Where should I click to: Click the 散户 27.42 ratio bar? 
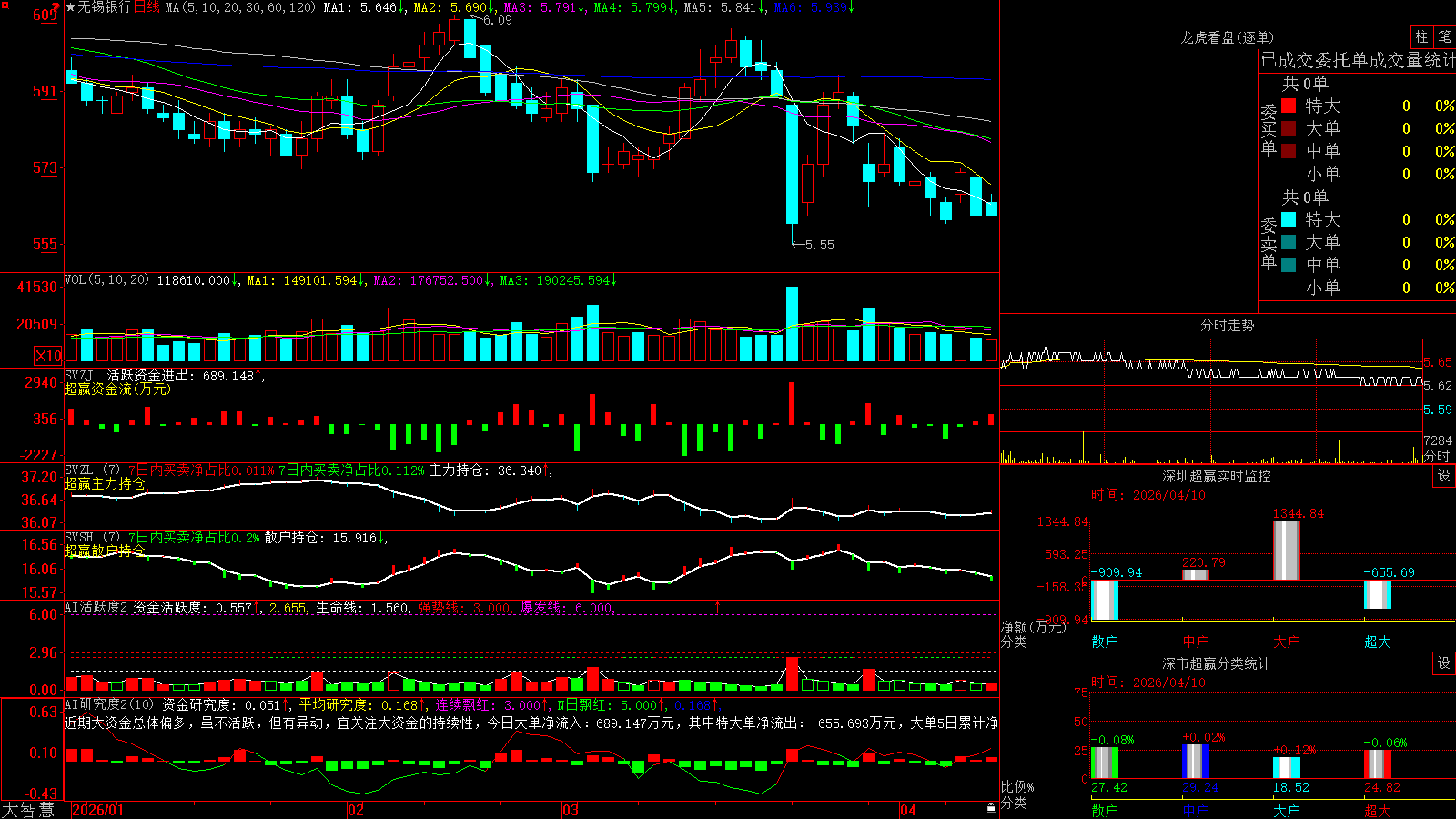(x=1104, y=763)
